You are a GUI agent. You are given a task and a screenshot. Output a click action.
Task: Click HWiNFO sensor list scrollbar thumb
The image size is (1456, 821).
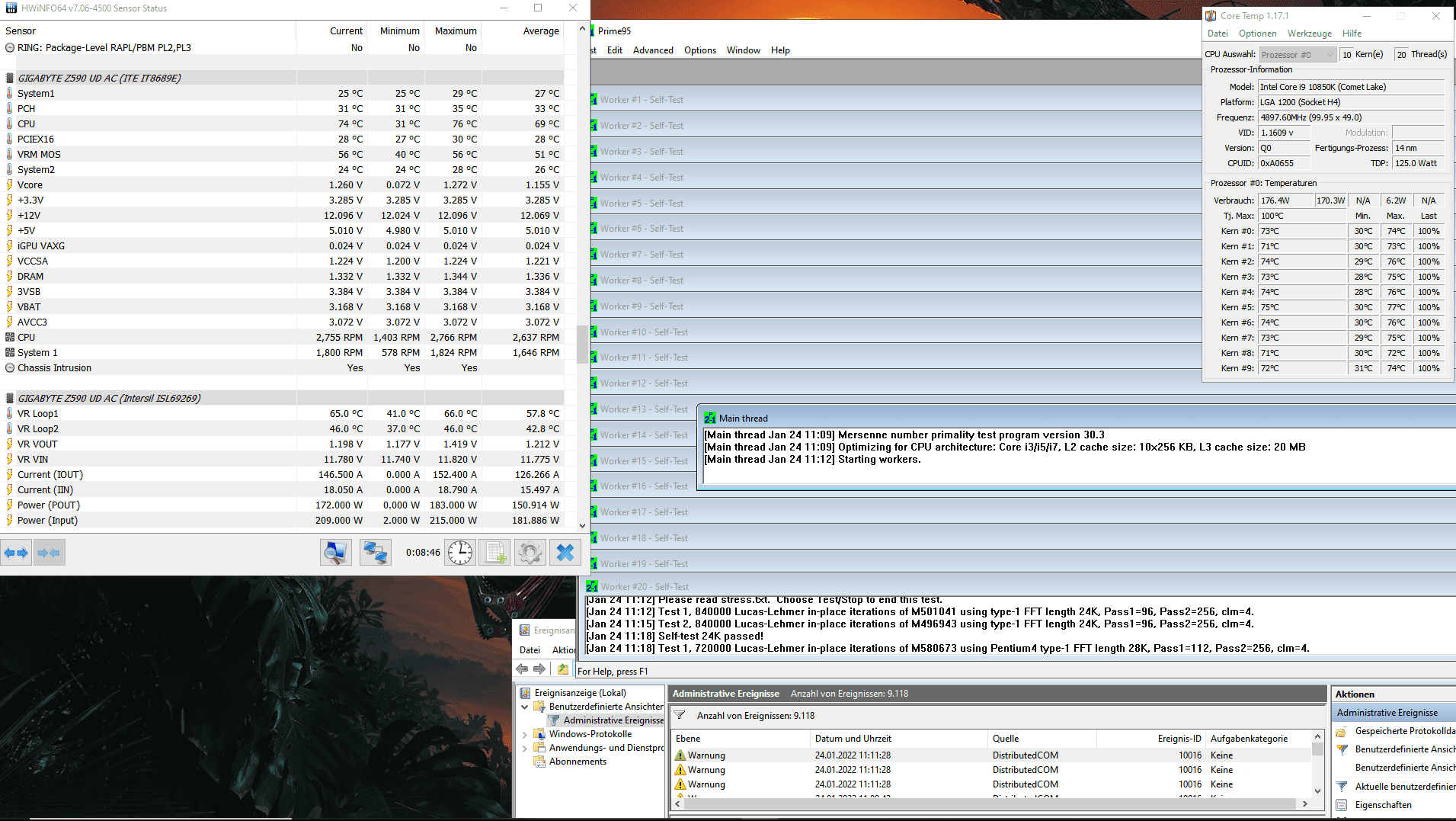coord(582,344)
